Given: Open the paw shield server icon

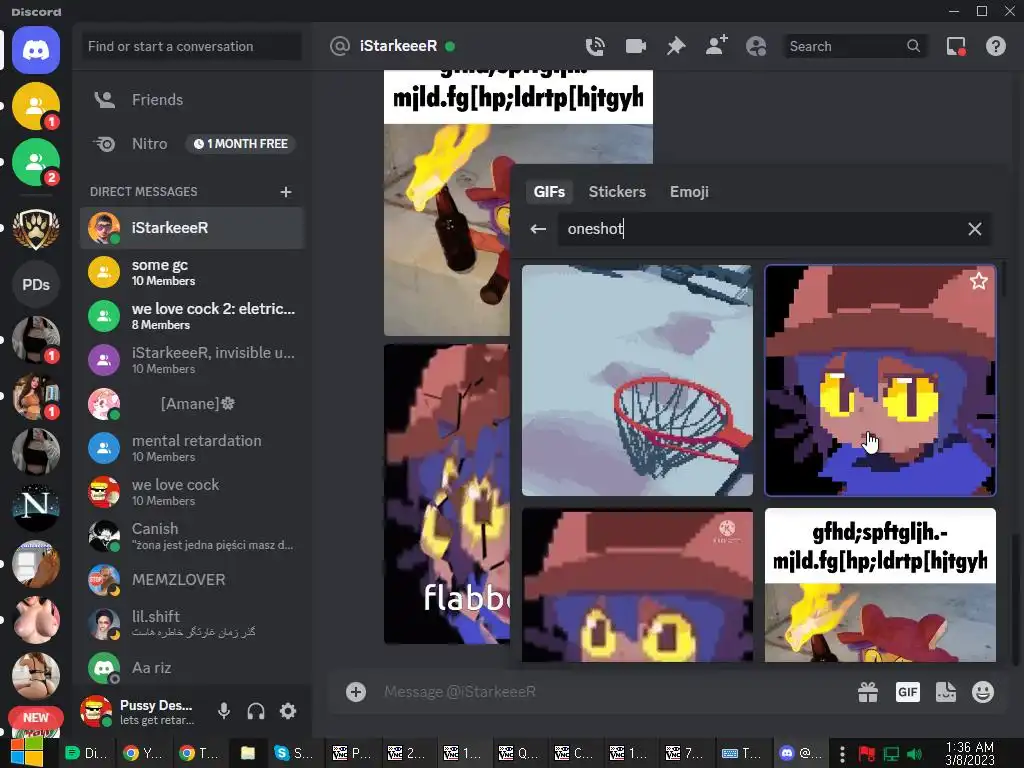Looking at the screenshot, I should pos(36,229).
